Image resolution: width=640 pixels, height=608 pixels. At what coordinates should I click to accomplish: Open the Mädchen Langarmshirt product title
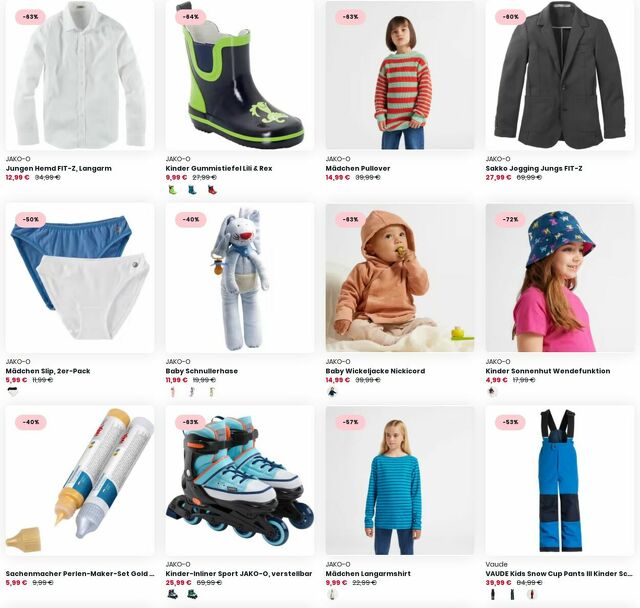coord(368,573)
